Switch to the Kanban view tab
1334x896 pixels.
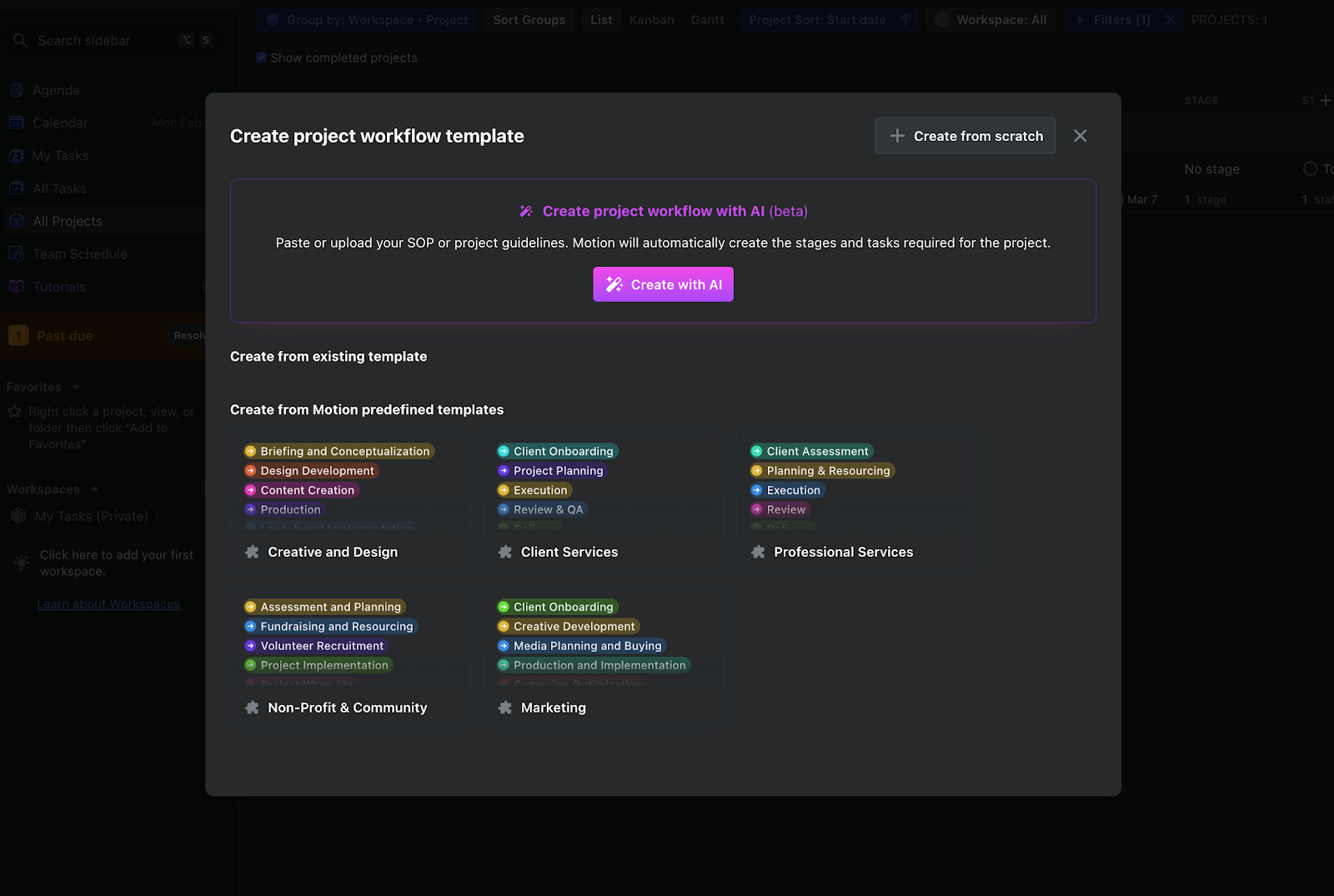coord(652,20)
